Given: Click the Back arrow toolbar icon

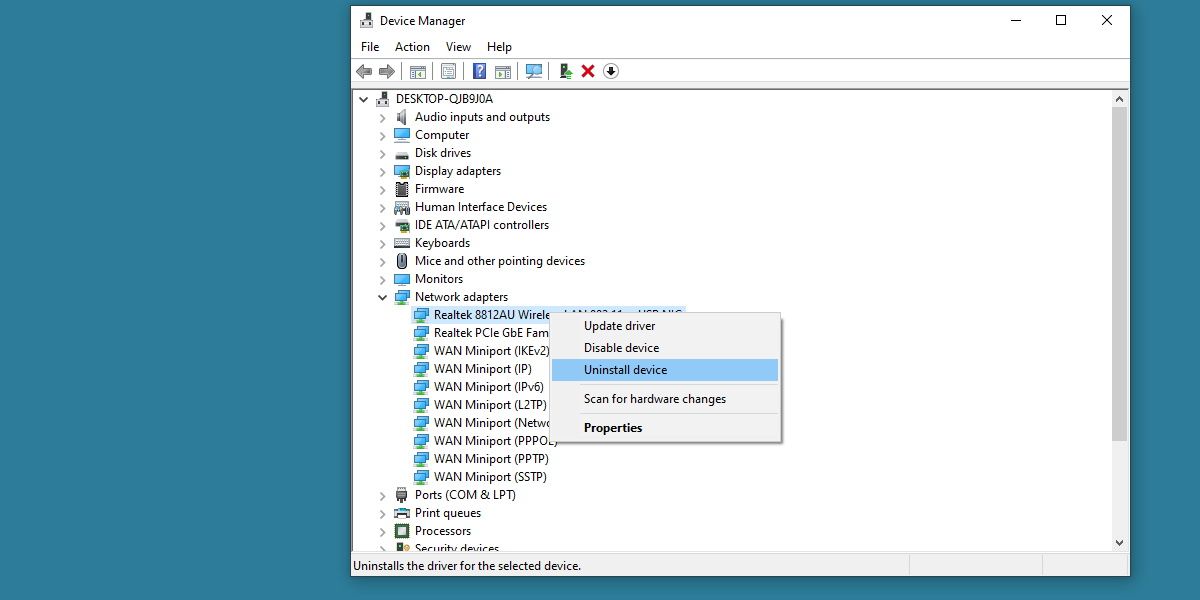Looking at the screenshot, I should coord(364,71).
